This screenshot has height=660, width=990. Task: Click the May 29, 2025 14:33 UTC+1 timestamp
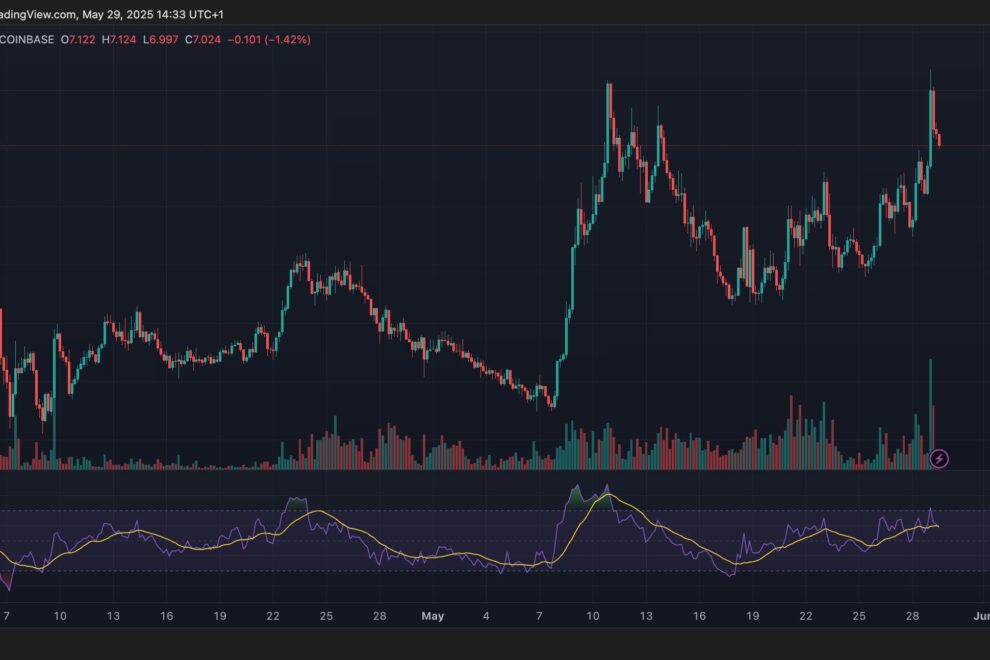(153, 14)
